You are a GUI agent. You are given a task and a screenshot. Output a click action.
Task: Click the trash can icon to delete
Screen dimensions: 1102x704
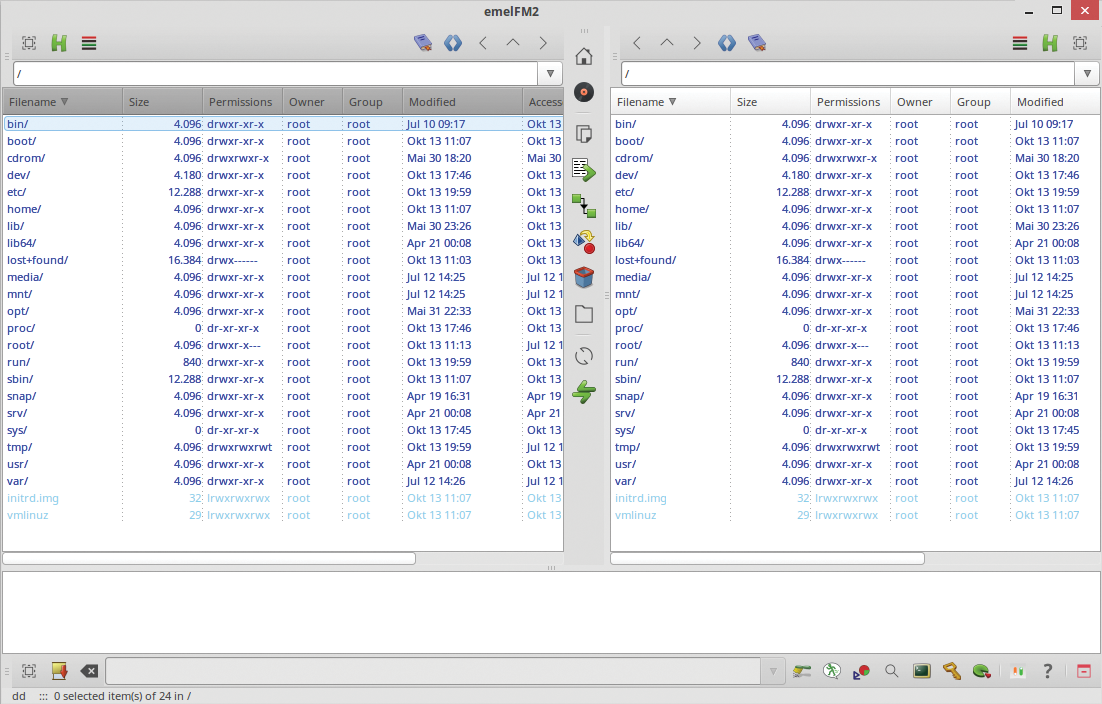tap(584, 277)
